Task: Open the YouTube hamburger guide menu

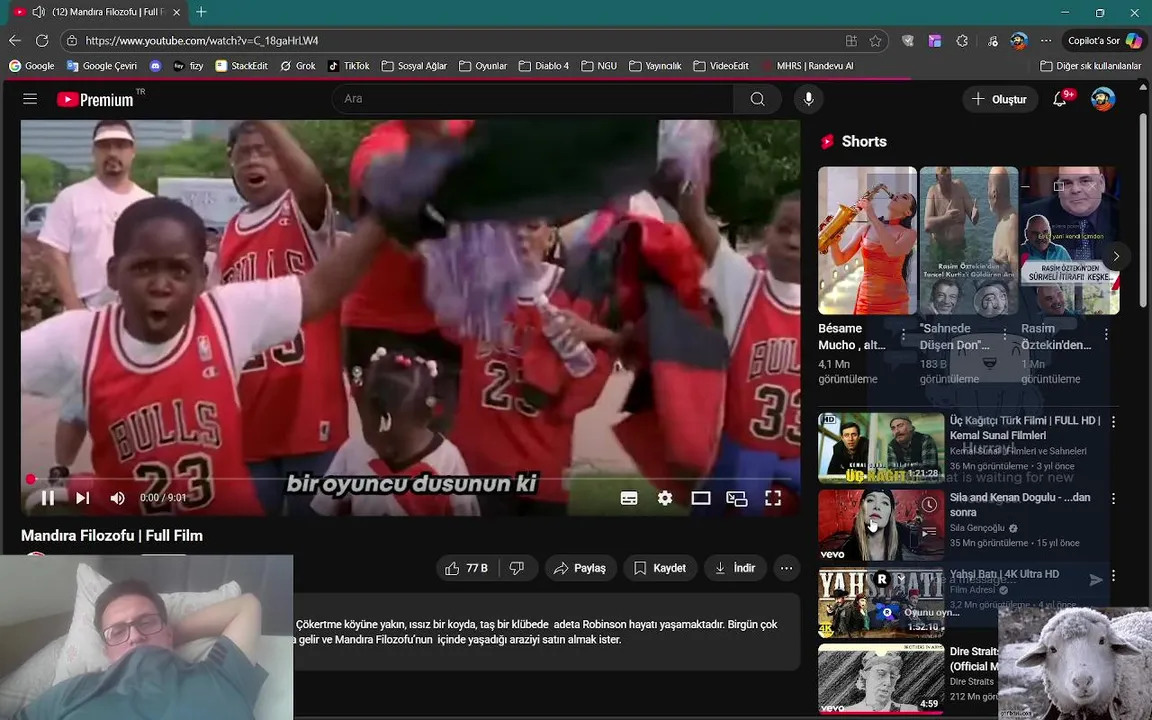Action: pos(29,98)
